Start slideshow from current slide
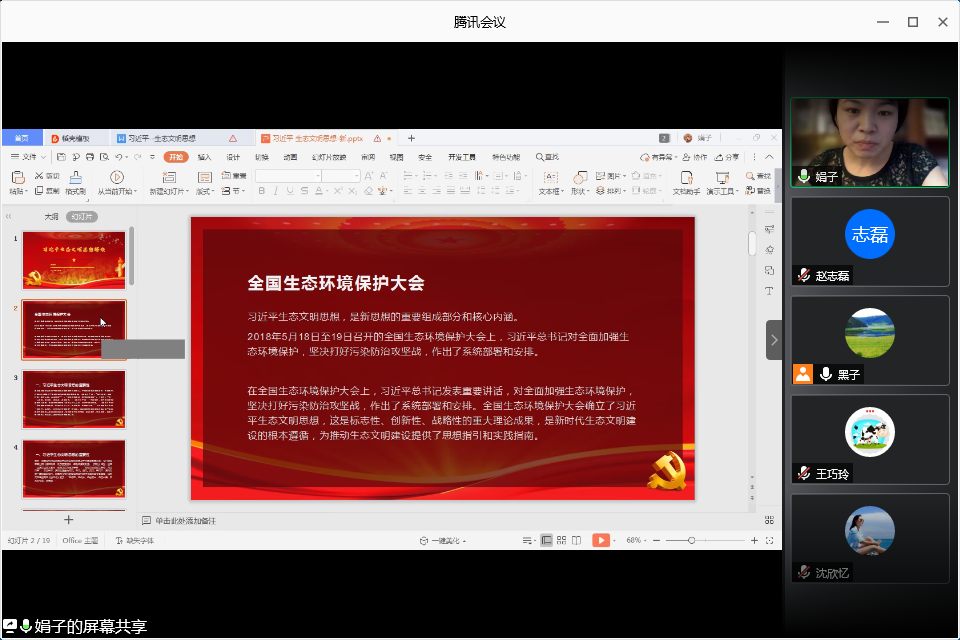The height and width of the screenshot is (640, 960). (x=118, y=181)
